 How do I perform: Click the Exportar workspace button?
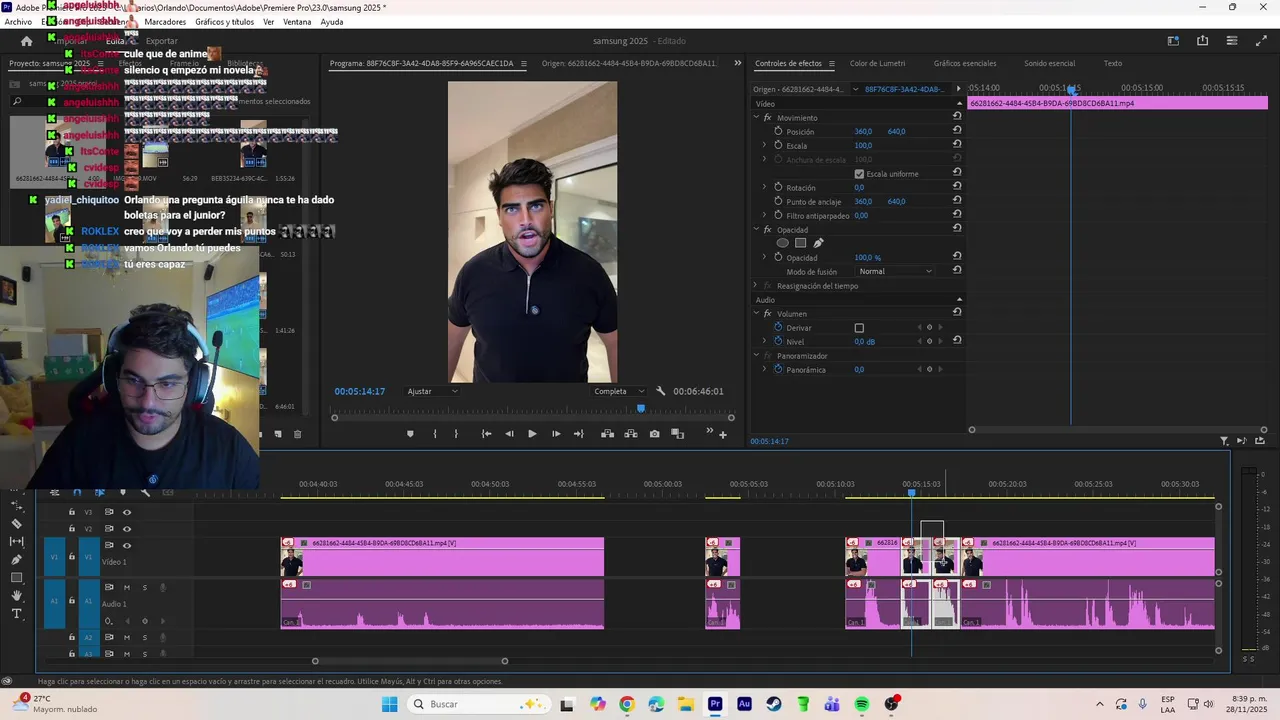point(161,41)
